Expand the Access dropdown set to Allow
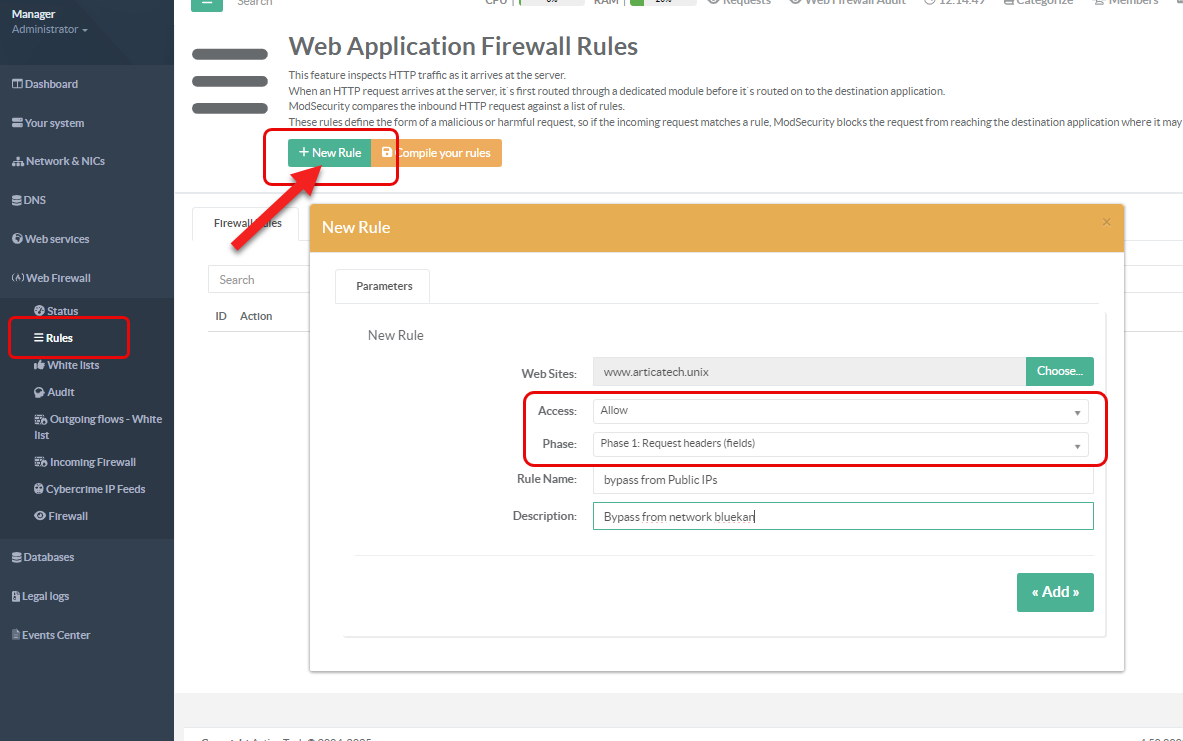 (840, 411)
